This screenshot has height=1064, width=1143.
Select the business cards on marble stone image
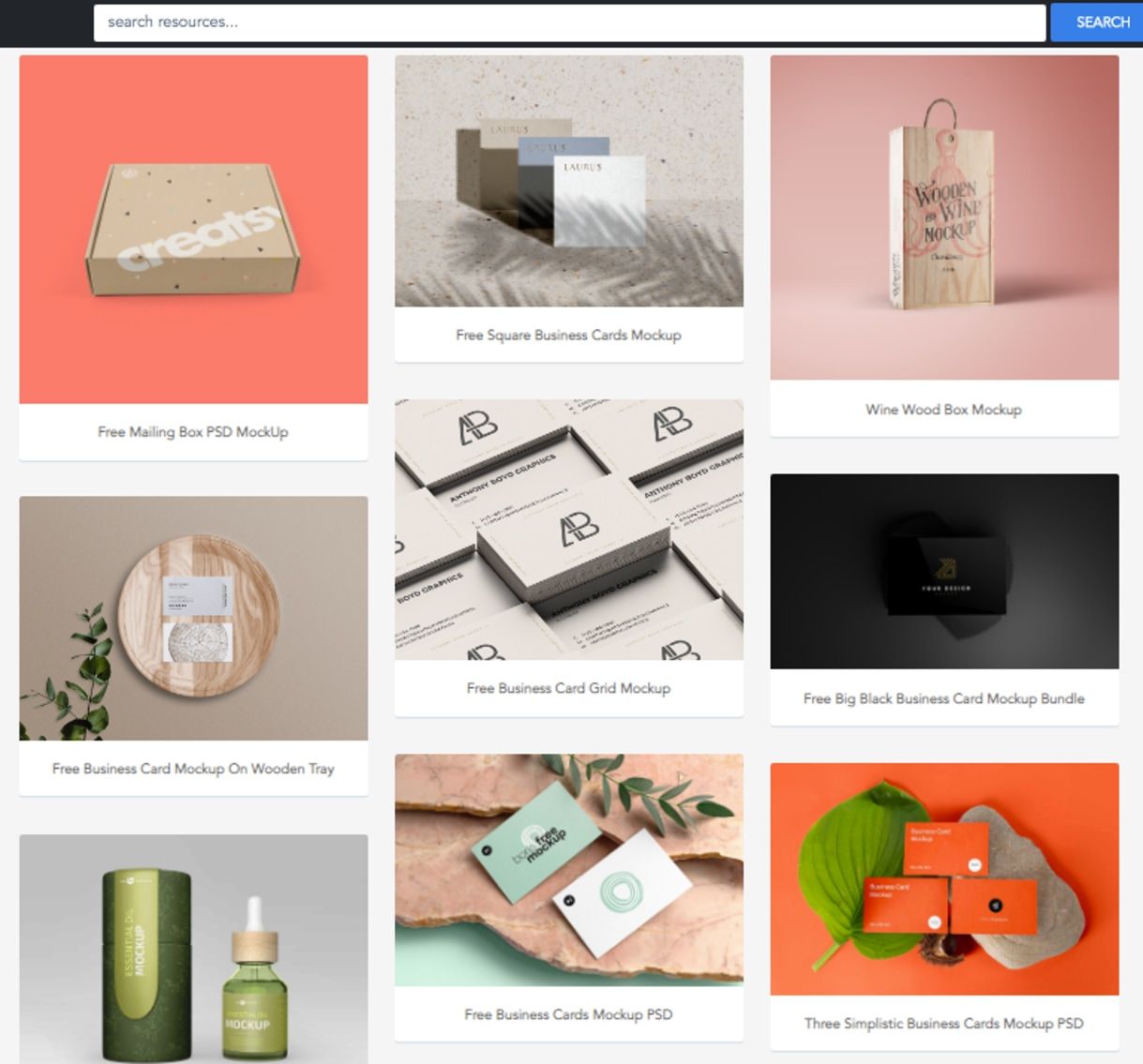[x=569, y=870]
